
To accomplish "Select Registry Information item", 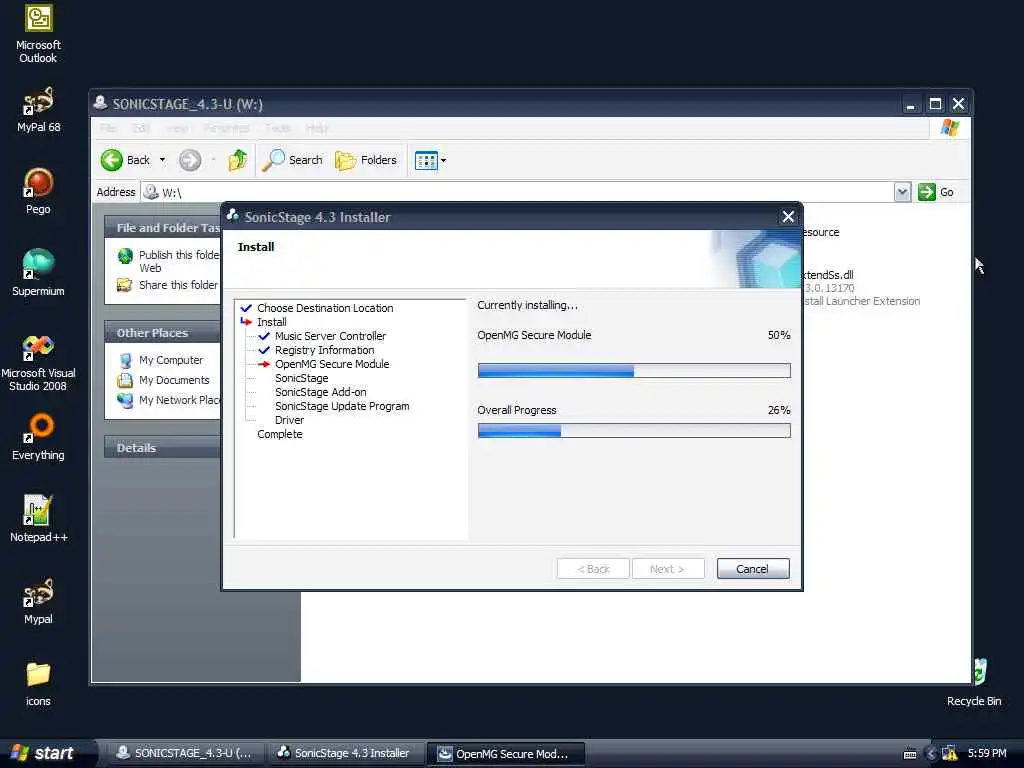I will pos(324,350).
